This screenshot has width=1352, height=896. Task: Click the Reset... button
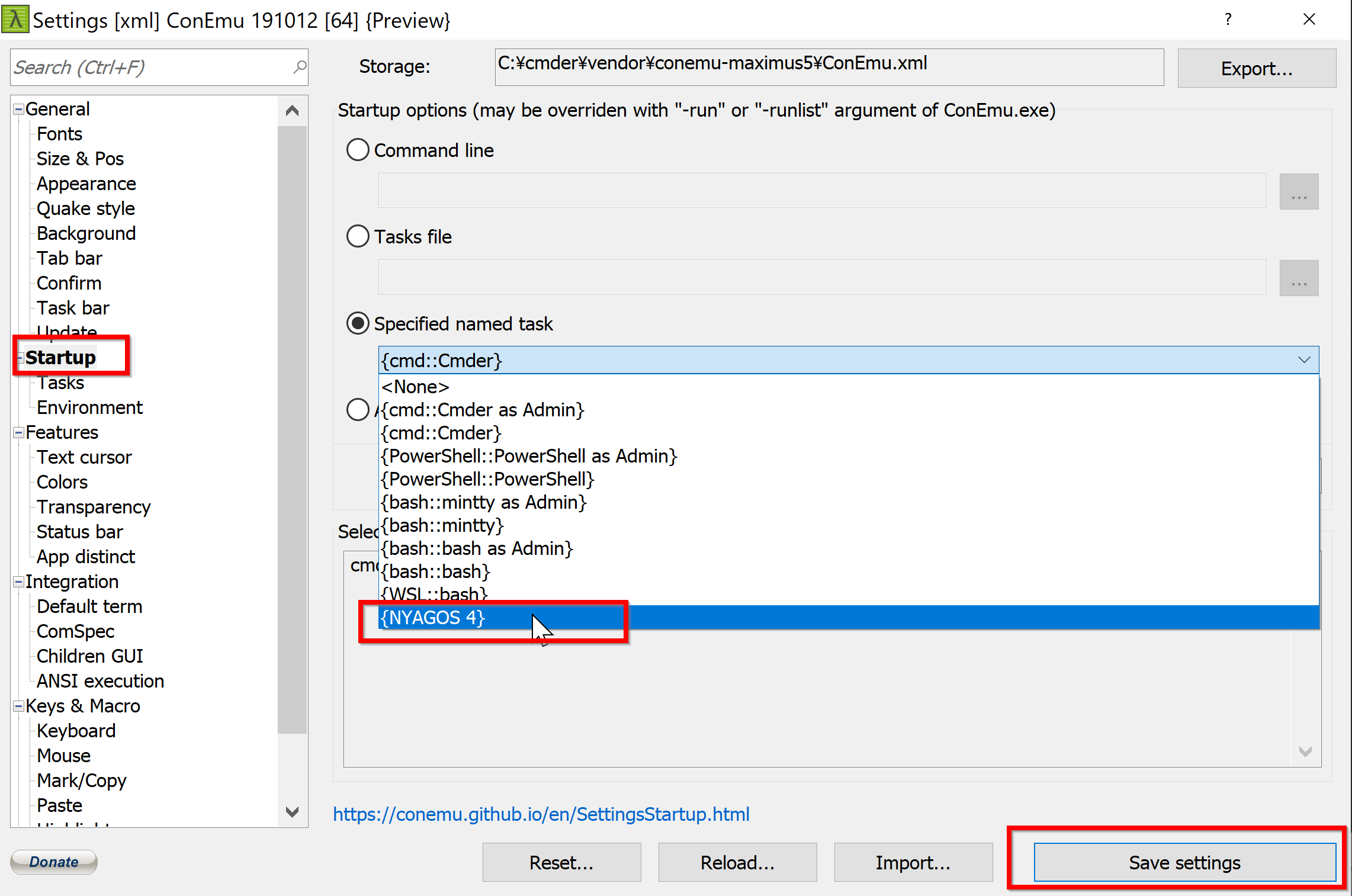click(x=561, y=862)
